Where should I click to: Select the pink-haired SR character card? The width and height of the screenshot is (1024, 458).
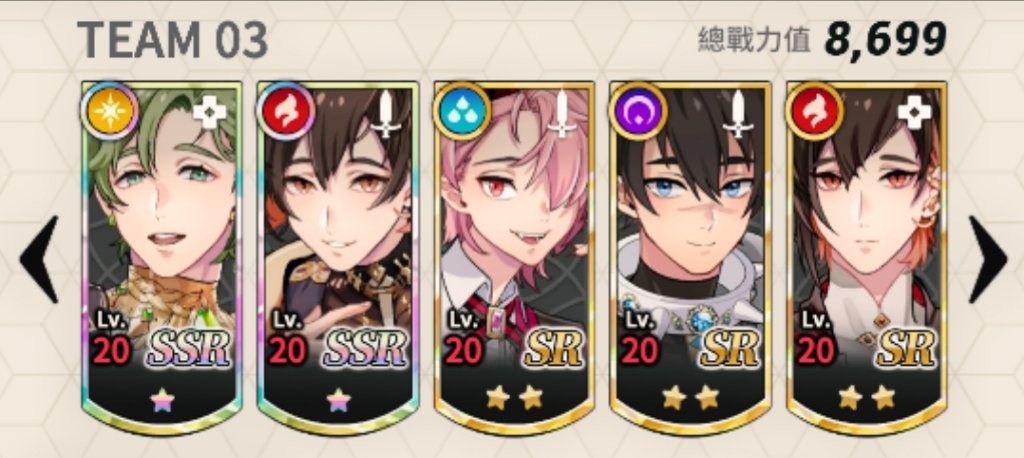(x=515, y=258)
